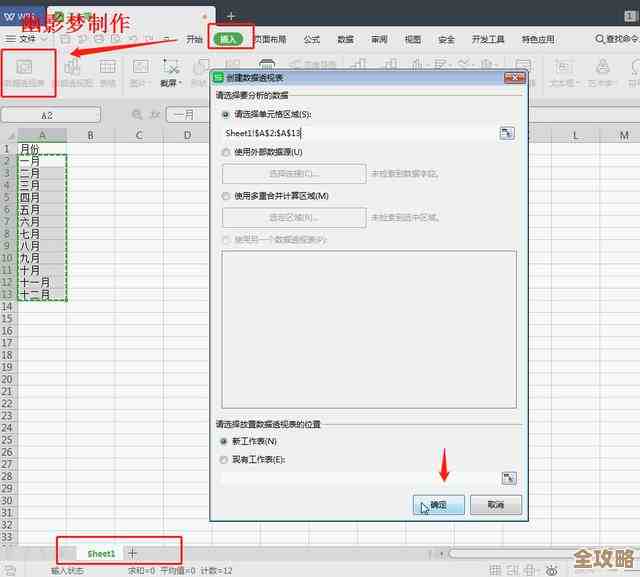Open the 公式 Formulas tab
This screenshot has height=577, width=640.
tap(312, 39)
